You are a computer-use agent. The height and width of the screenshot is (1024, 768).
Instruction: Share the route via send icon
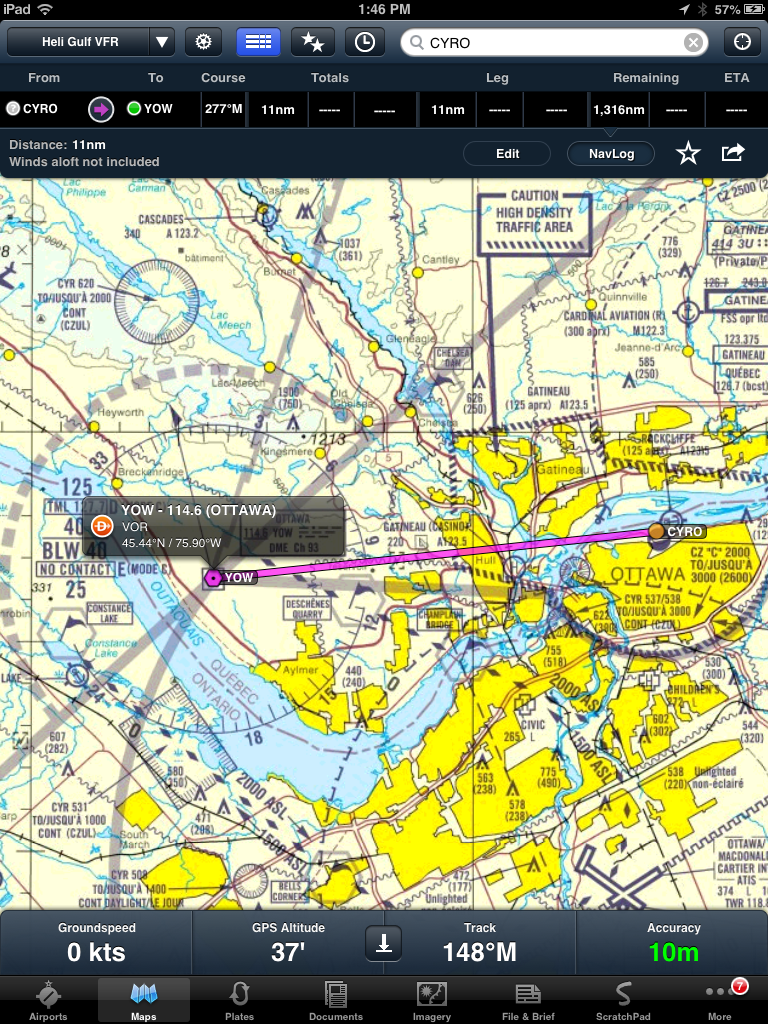(x=733, y=153)
